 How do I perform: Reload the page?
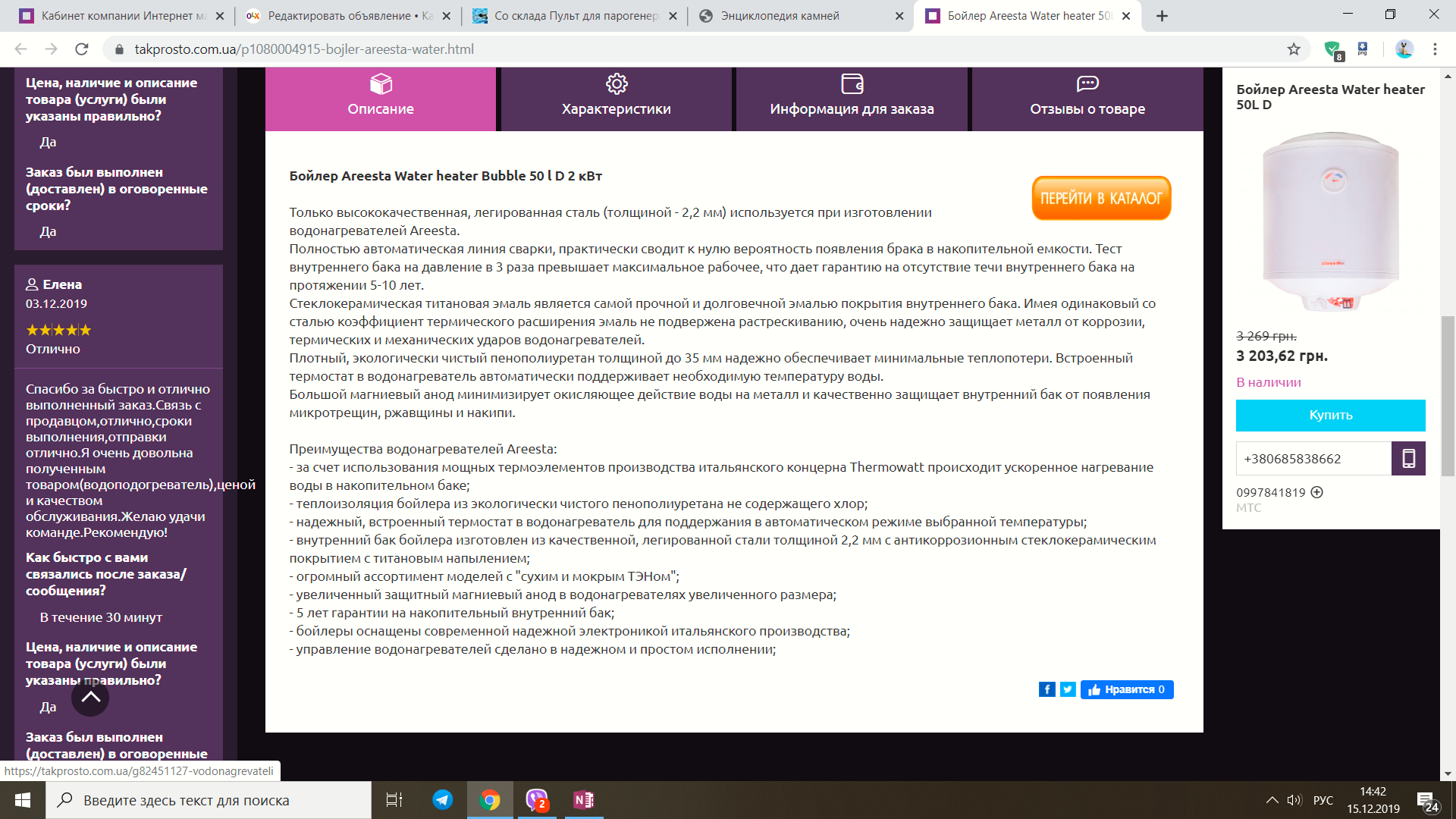[x=82, y=49]
